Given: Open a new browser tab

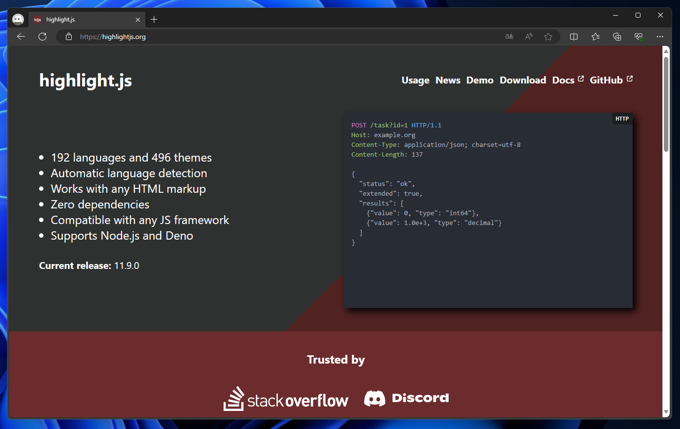Looking at the screenshot, I should click(154, 20).
